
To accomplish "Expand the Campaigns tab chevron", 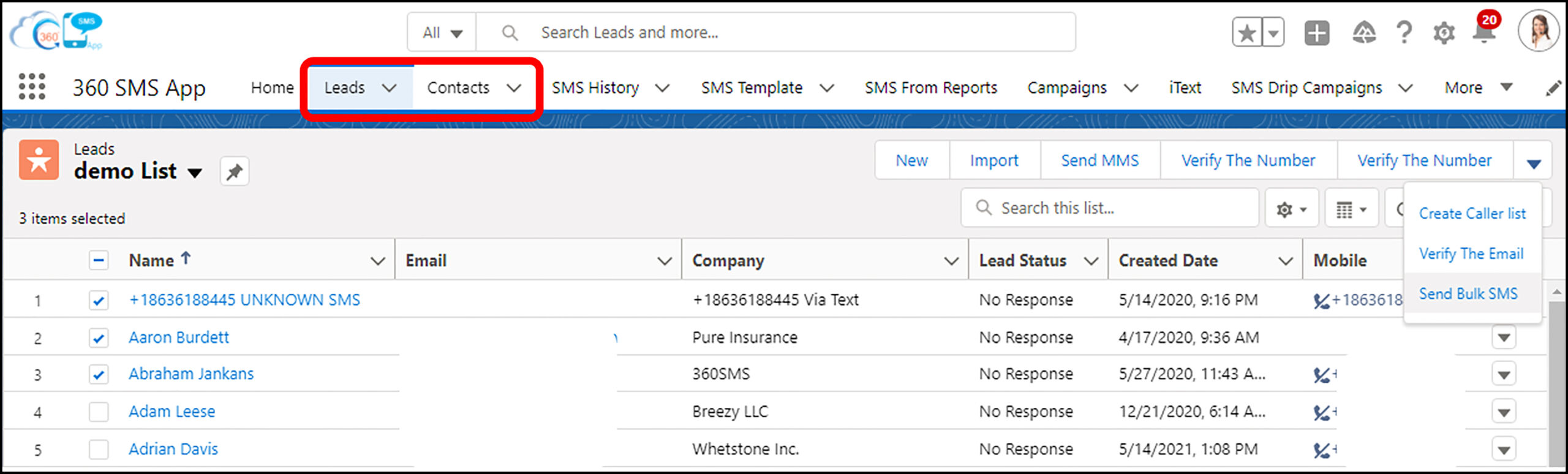I will pyautogui.click(x=1131, y=88).
